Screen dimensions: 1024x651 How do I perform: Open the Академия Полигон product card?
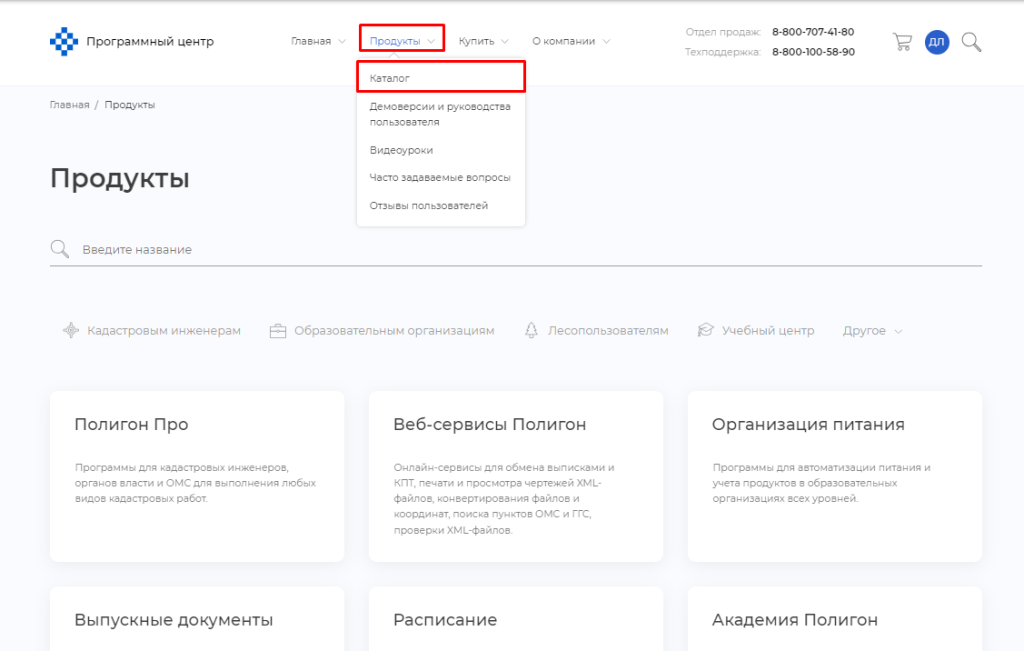coord(835,618)
